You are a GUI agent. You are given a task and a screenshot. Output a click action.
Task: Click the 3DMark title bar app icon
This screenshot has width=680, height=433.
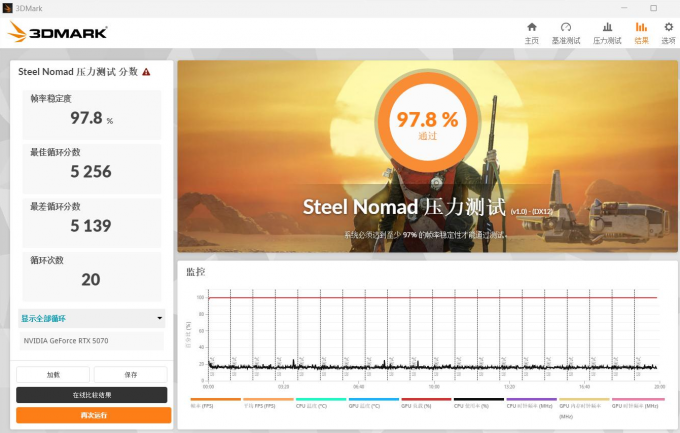click(x=7, y=8)
